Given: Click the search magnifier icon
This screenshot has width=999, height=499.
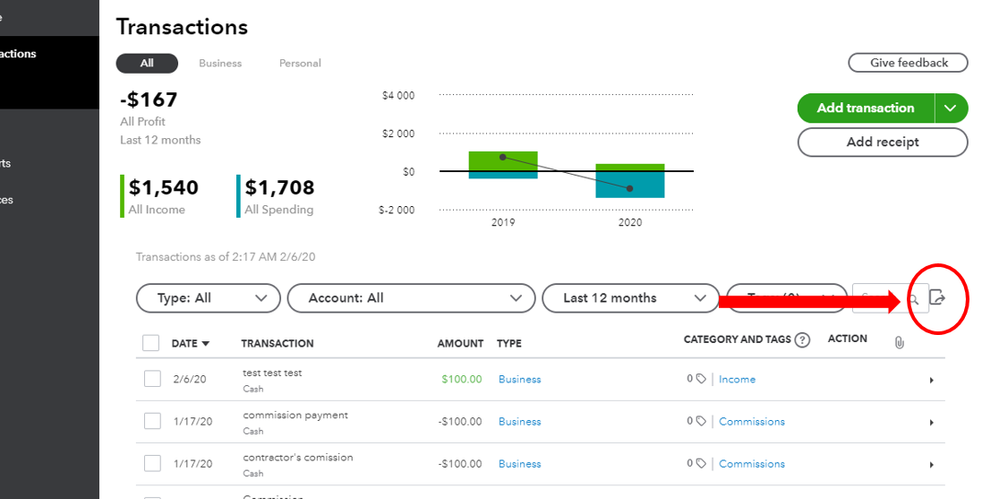Looking at the screenshot, I should (x=914, y=299).
